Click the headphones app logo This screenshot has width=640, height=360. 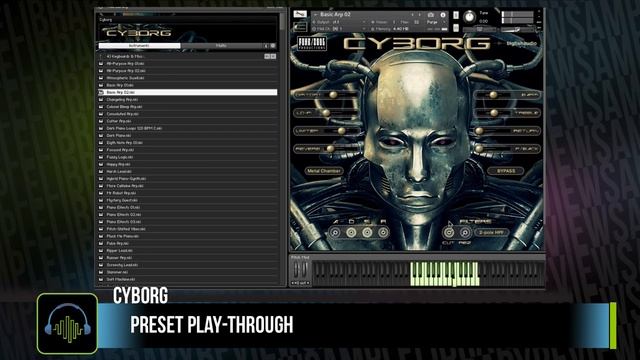point(67,324)
